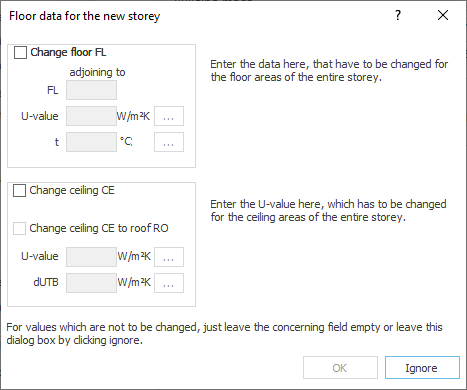Click the temperature t input field
The width and height of the screenshot is (467, 390).
click(91, 142)
